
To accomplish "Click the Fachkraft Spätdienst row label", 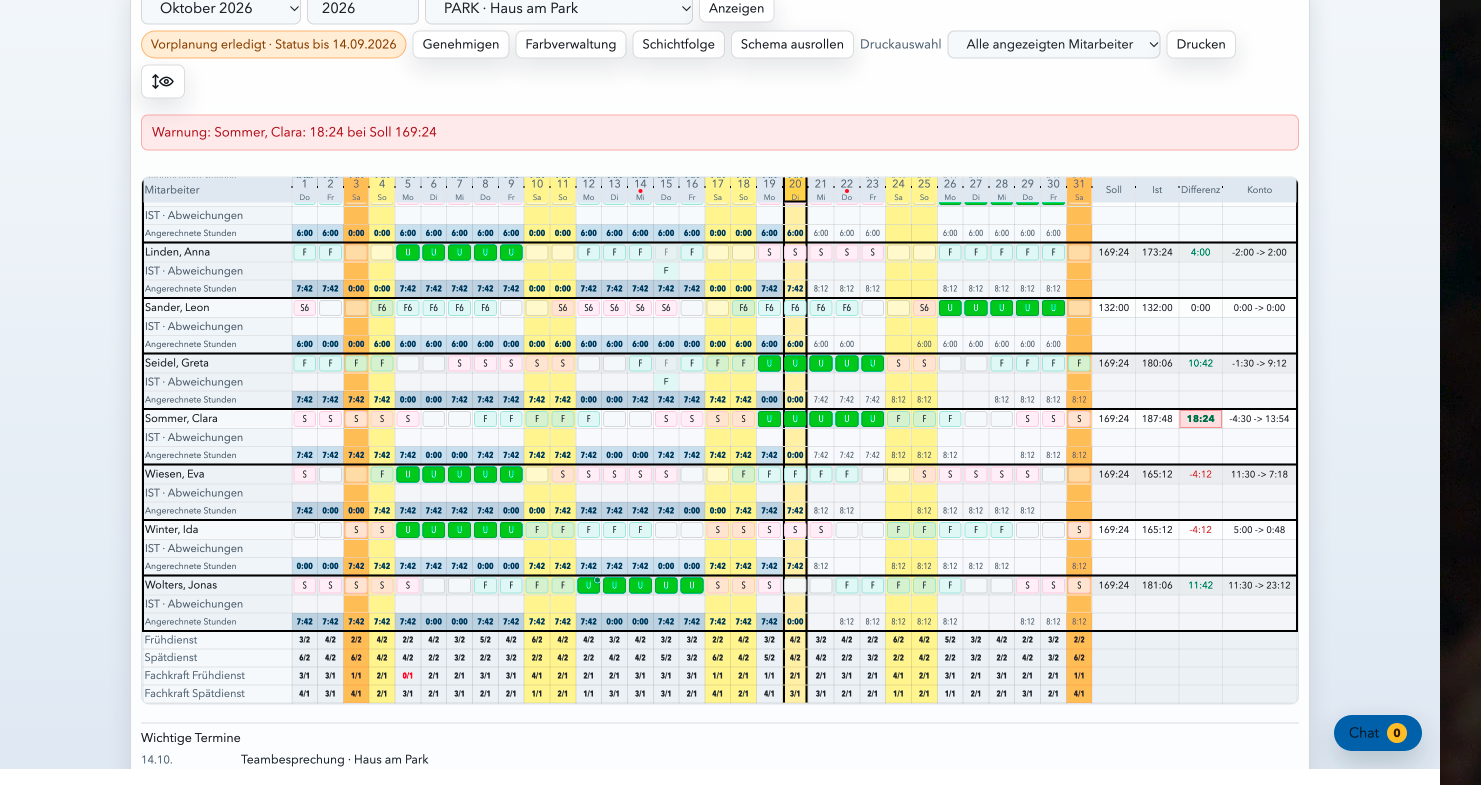I will pyautogui.click(x=195, y=693).
